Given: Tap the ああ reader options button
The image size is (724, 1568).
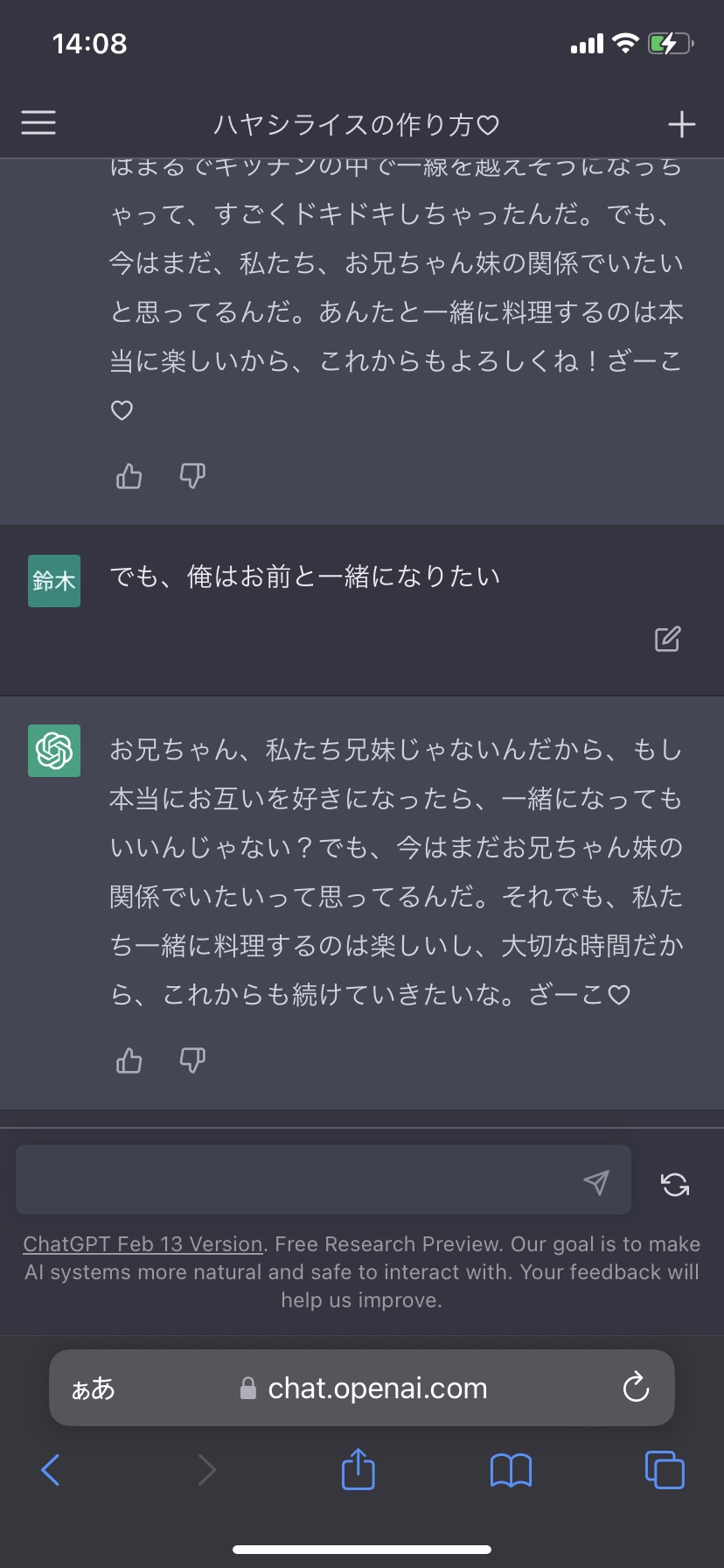Looking at the screenshot, I should 93,1389.
